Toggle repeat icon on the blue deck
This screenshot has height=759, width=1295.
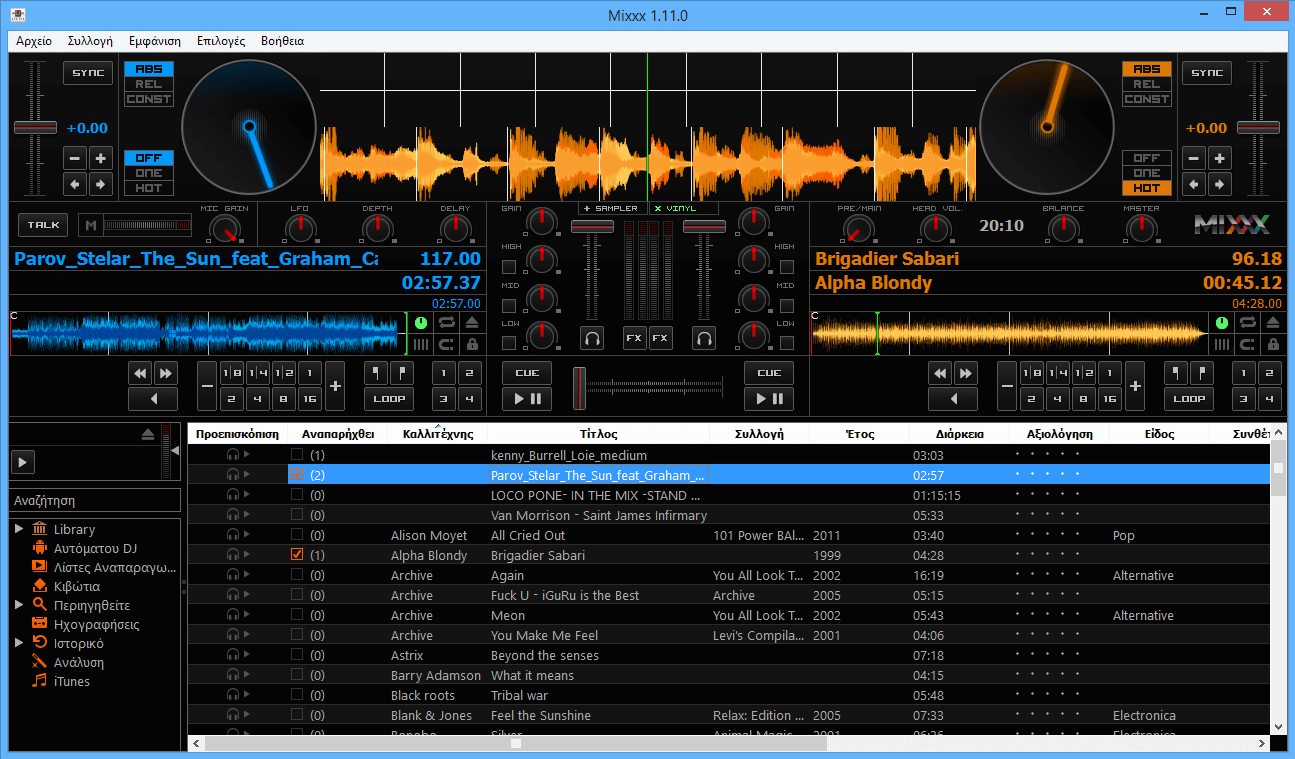coord(447,322)
